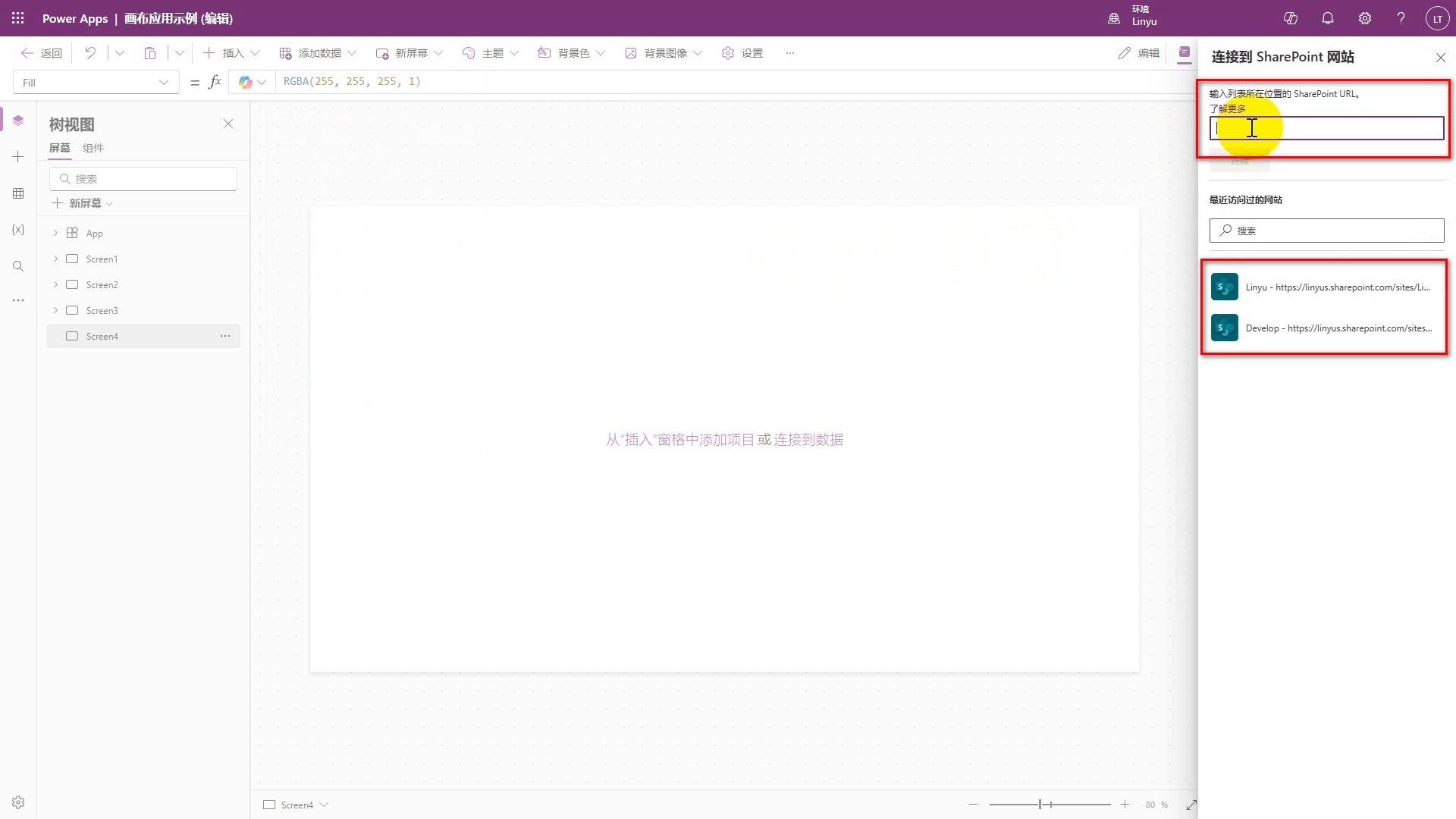
Task: Click the sidebar Search magnifier icon
Action: coord(18,266)
